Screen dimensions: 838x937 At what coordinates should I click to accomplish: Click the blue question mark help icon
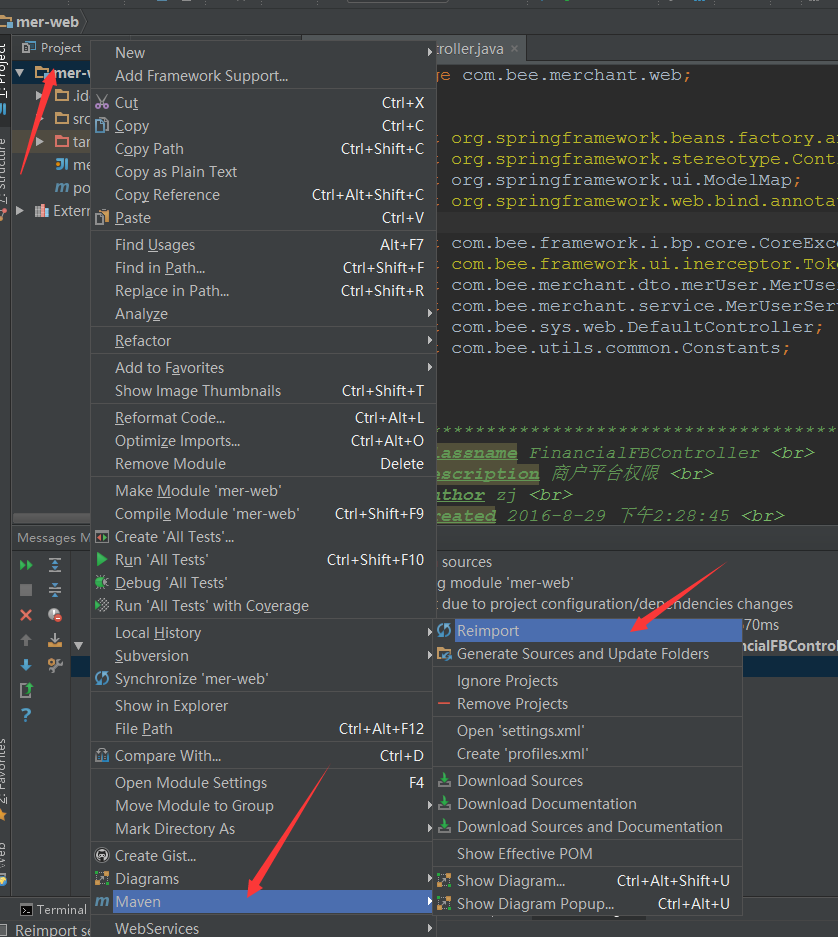point(26,715)
